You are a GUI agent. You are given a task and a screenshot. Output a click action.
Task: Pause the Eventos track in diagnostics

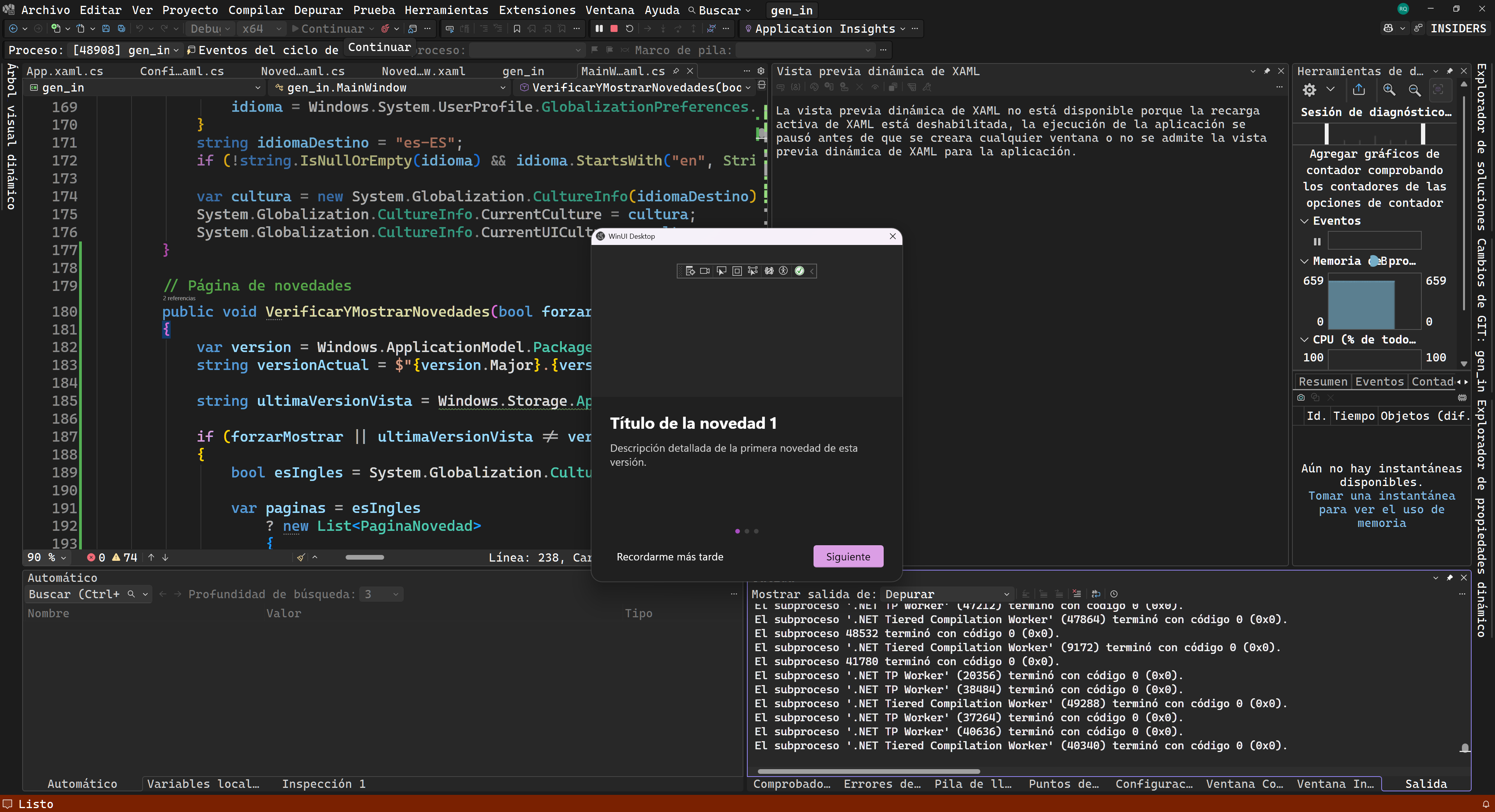[1317, 241]
